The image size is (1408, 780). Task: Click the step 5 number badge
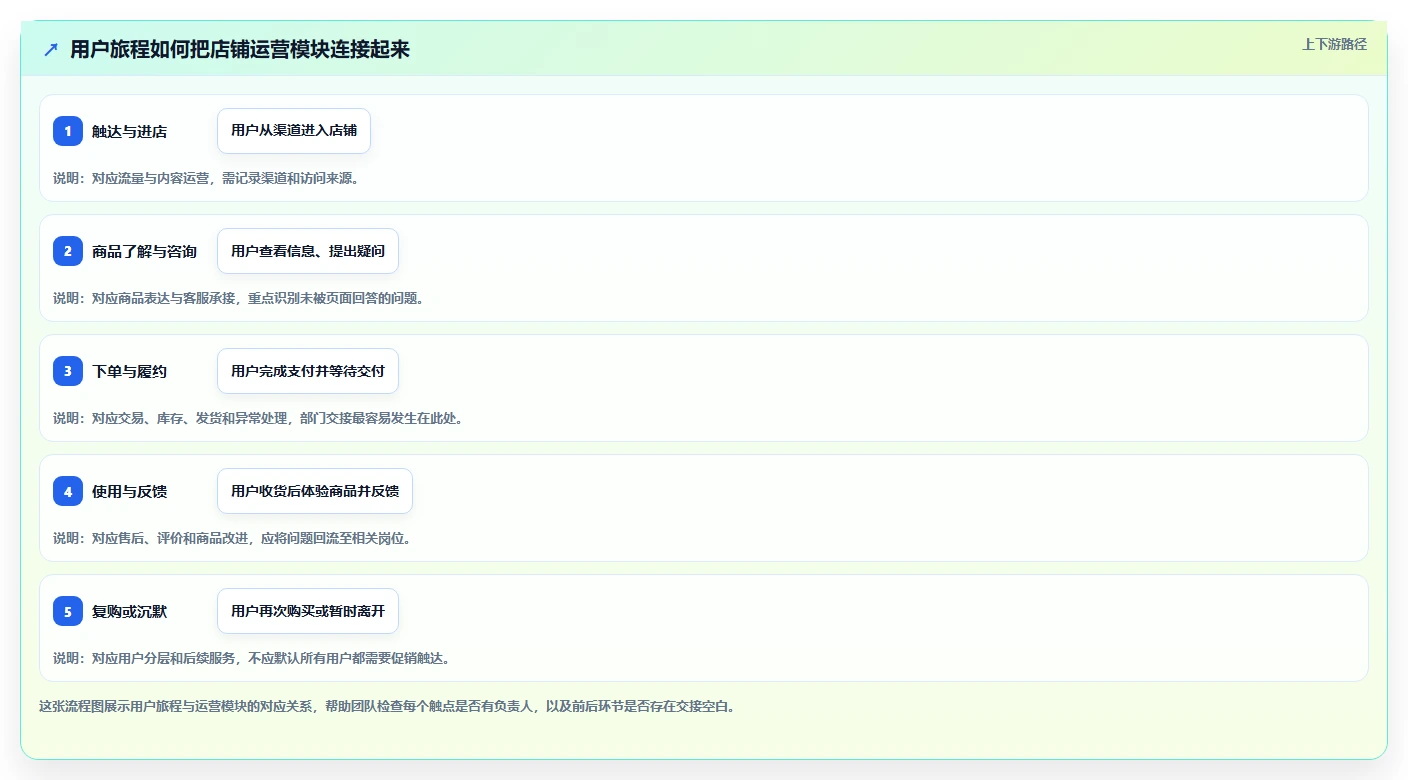[68, 611]
